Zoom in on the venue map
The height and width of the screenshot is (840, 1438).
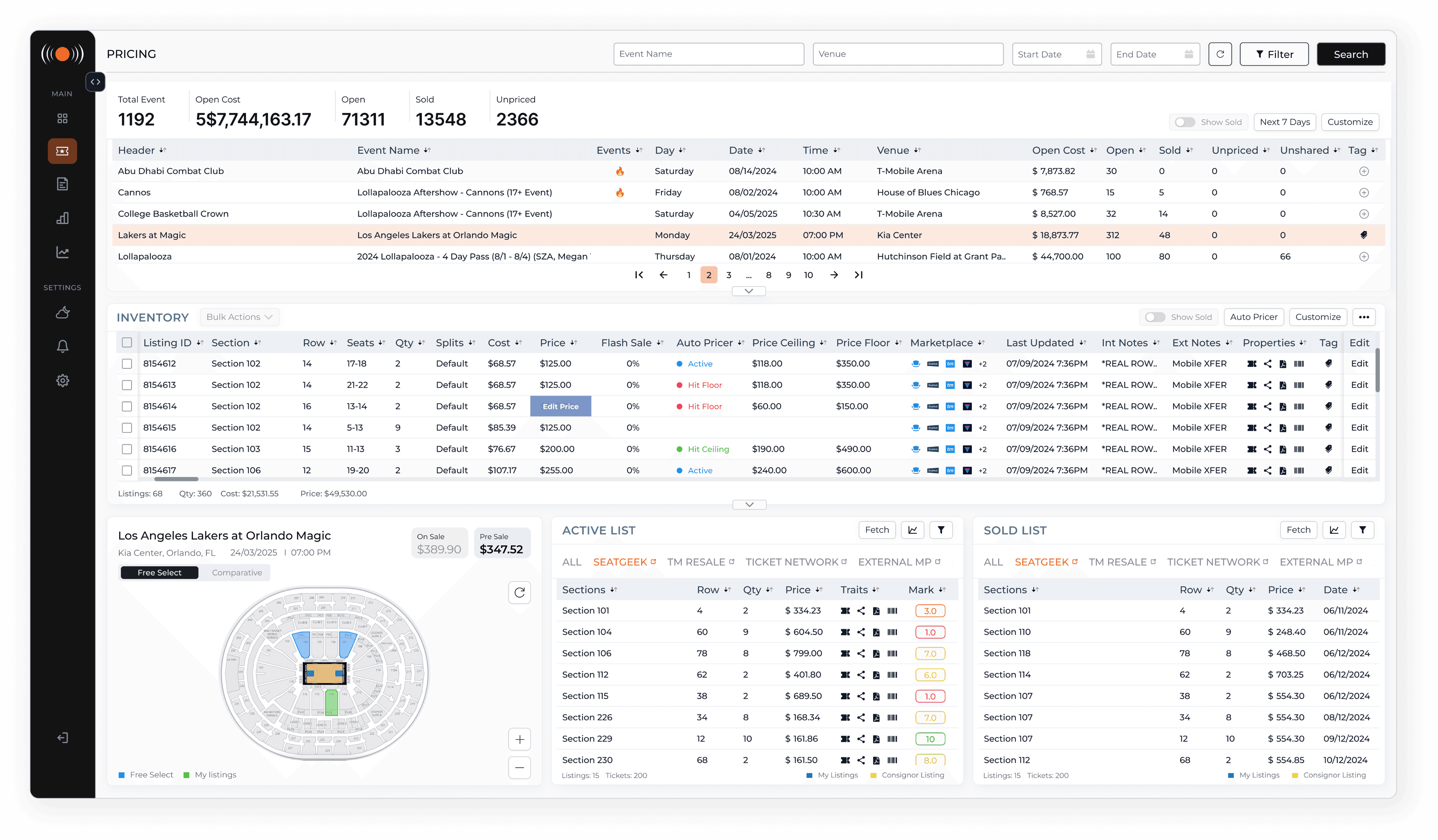[x=519, y=740]
